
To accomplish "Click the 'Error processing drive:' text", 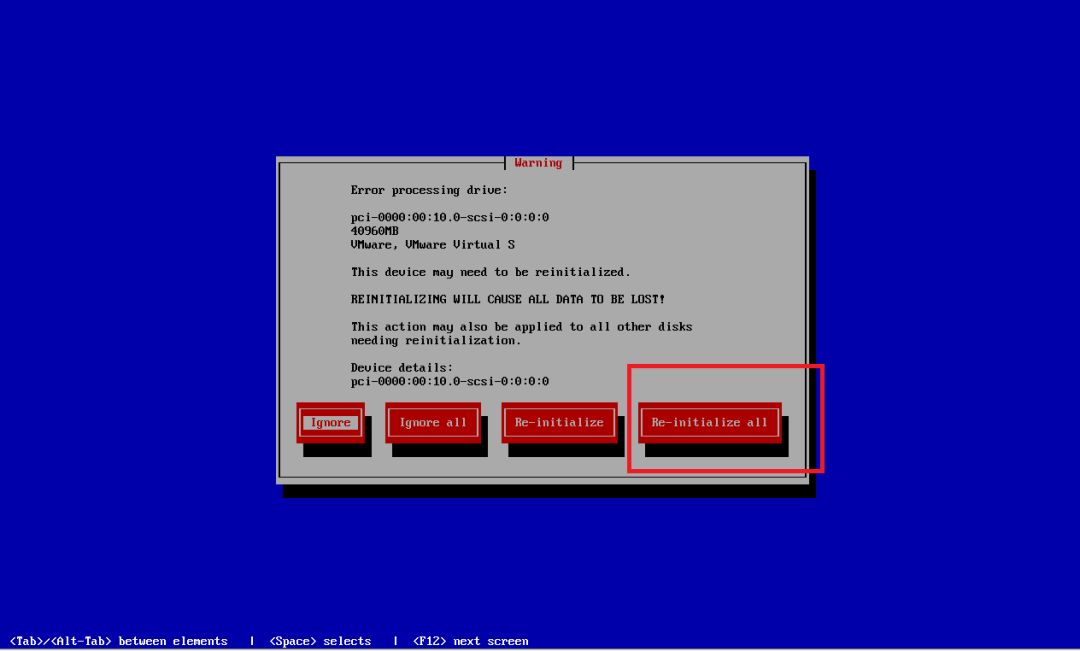I will pos(429,190).
